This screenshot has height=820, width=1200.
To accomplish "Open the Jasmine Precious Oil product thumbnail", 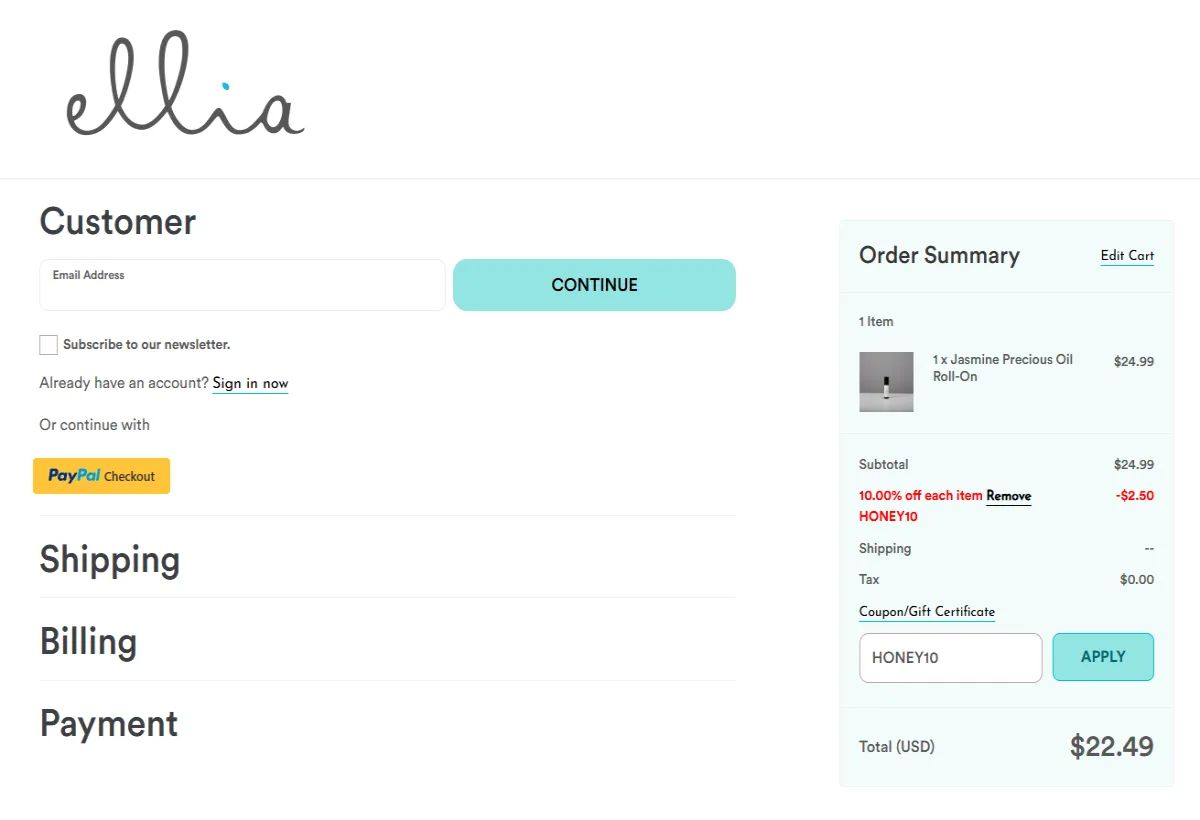I will coord(886,382).
